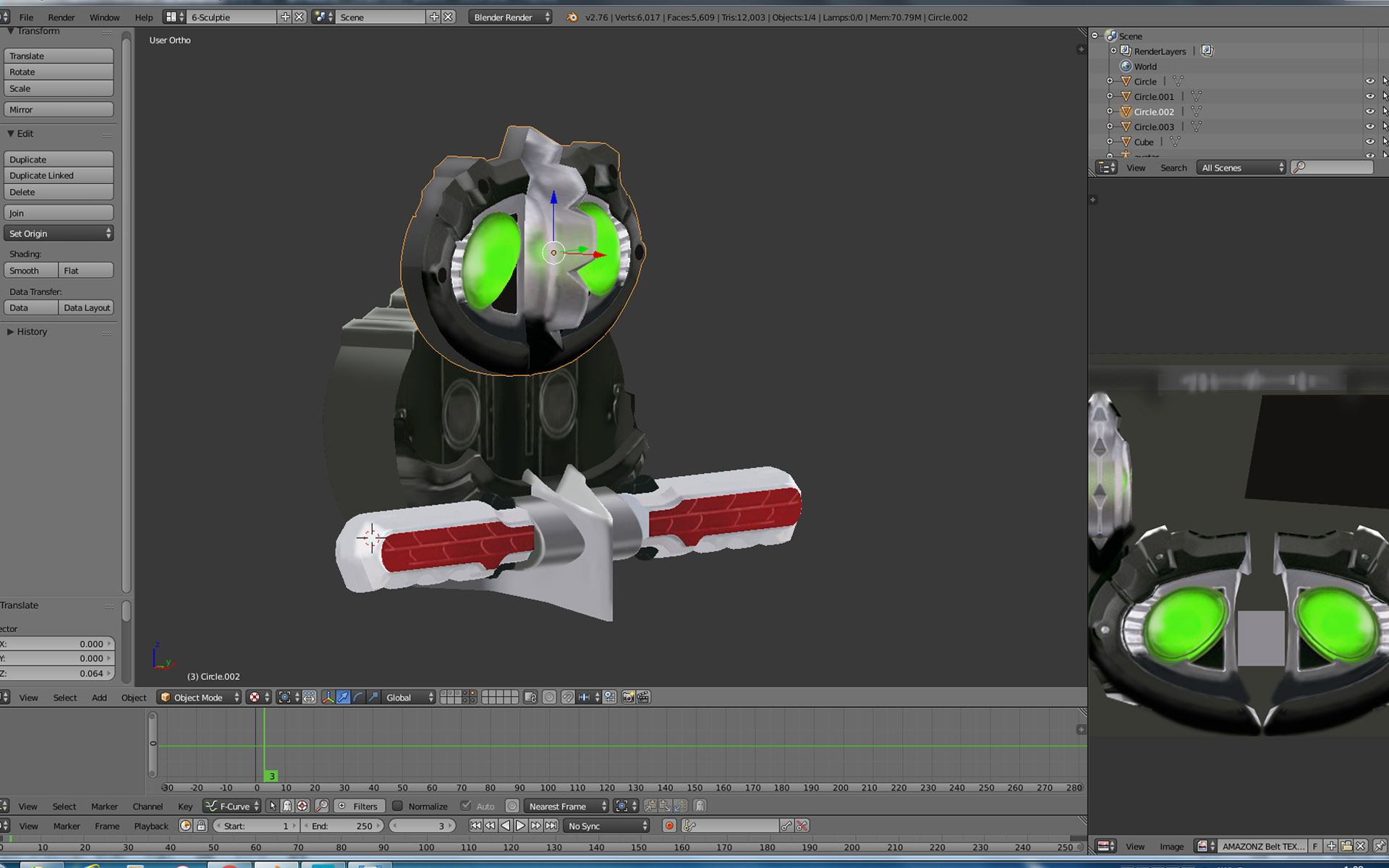
Task: Hide Circle object via eye icon
Action: (x=1369, y=81)
